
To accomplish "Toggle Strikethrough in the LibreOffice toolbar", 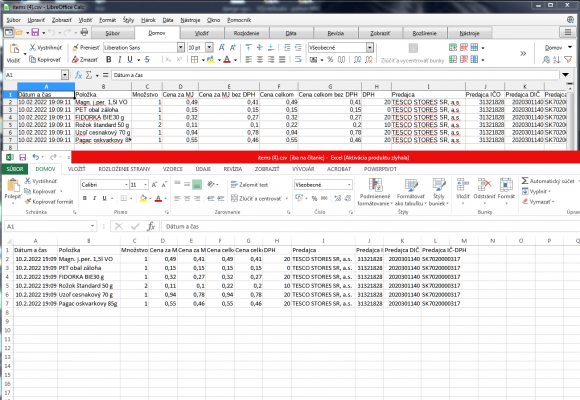I will click(x=147, y=59).
